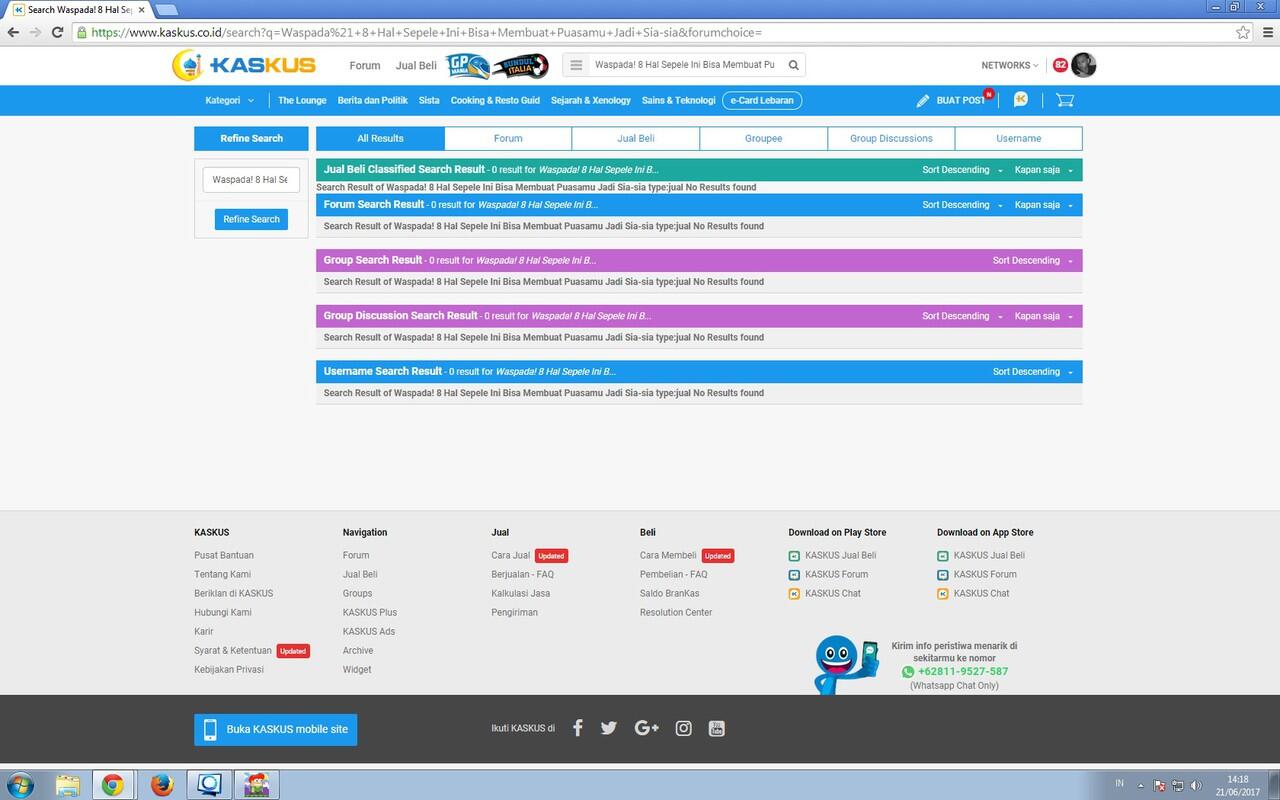Switch to the Forum results tab

(x=508, y=138)
